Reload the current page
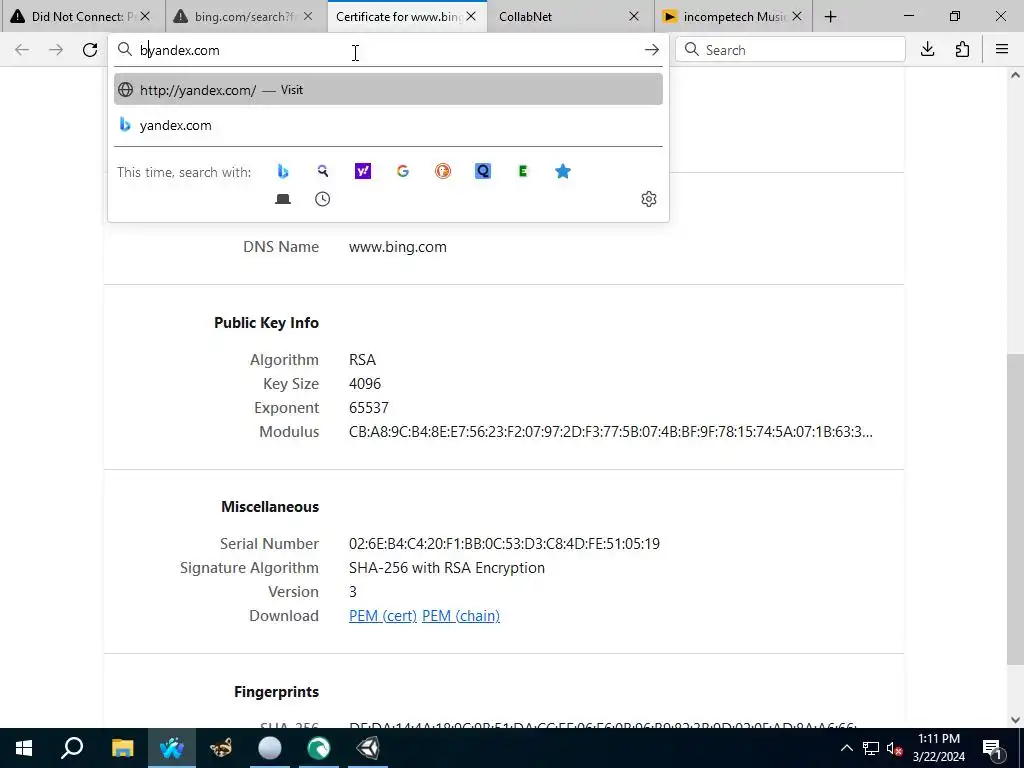 click(90, 50)
